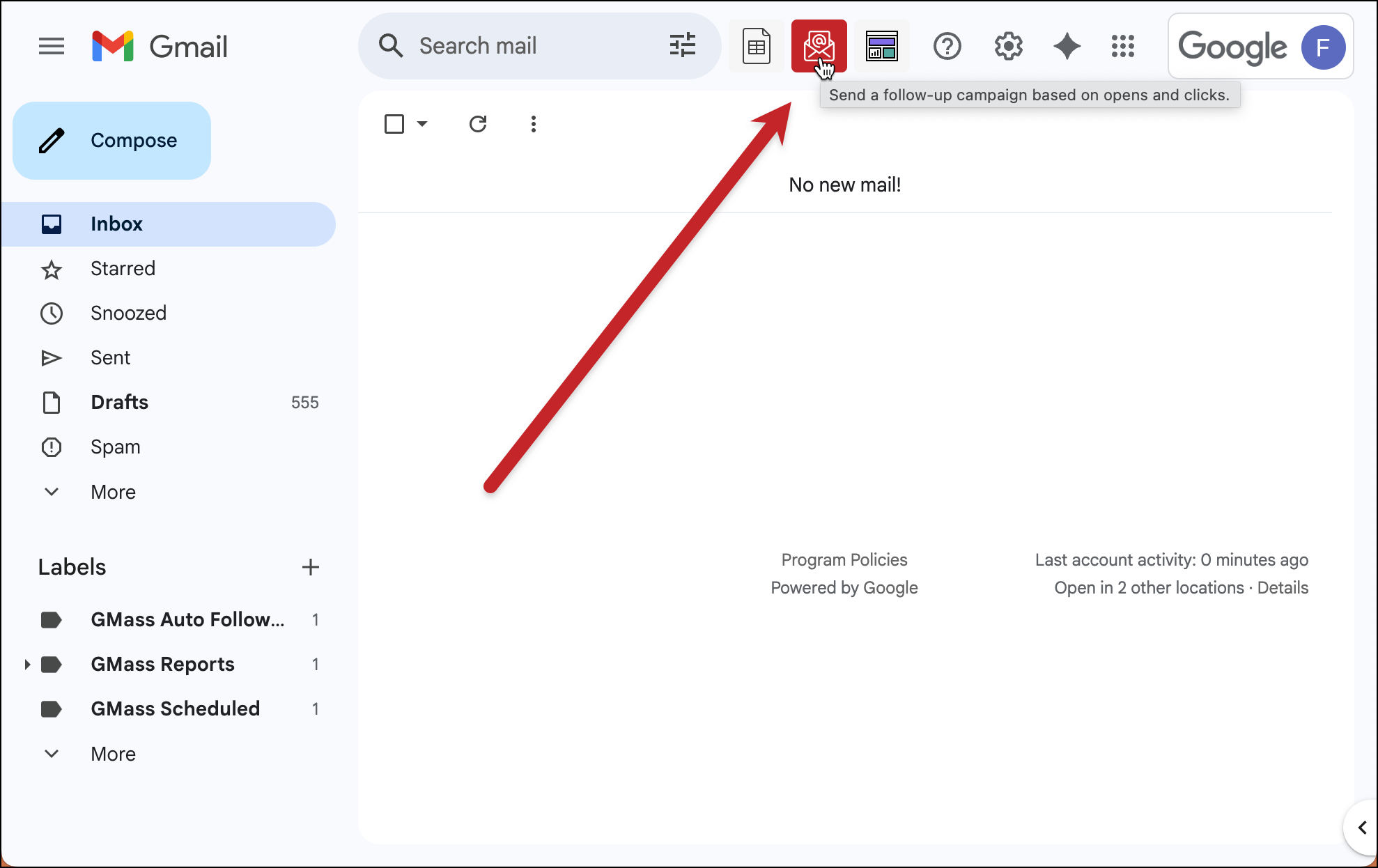Click the Gemini sparkle icon
Viewport: 1378px width, 868px height.
coord(1067,47)
